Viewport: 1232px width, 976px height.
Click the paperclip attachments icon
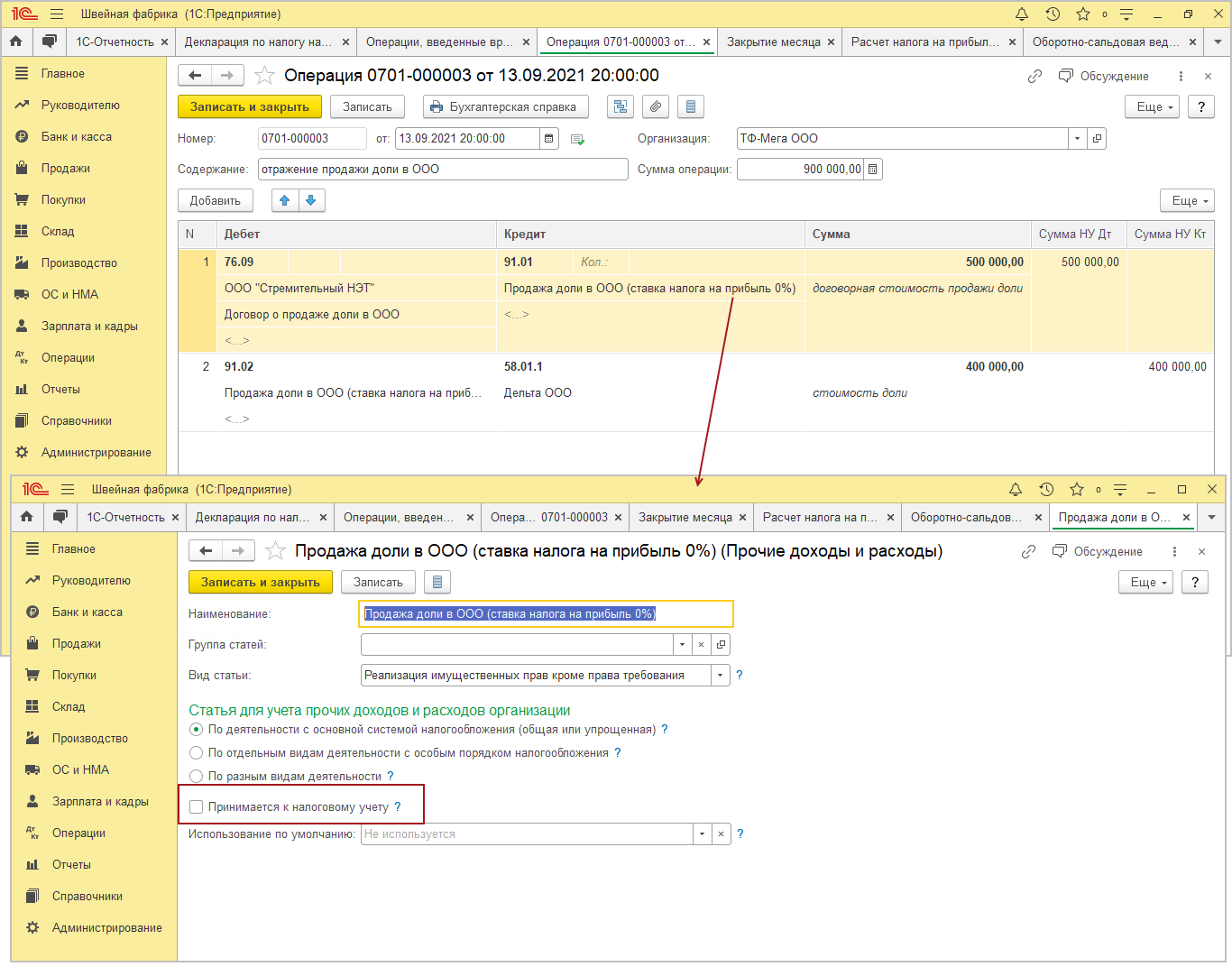656,106
